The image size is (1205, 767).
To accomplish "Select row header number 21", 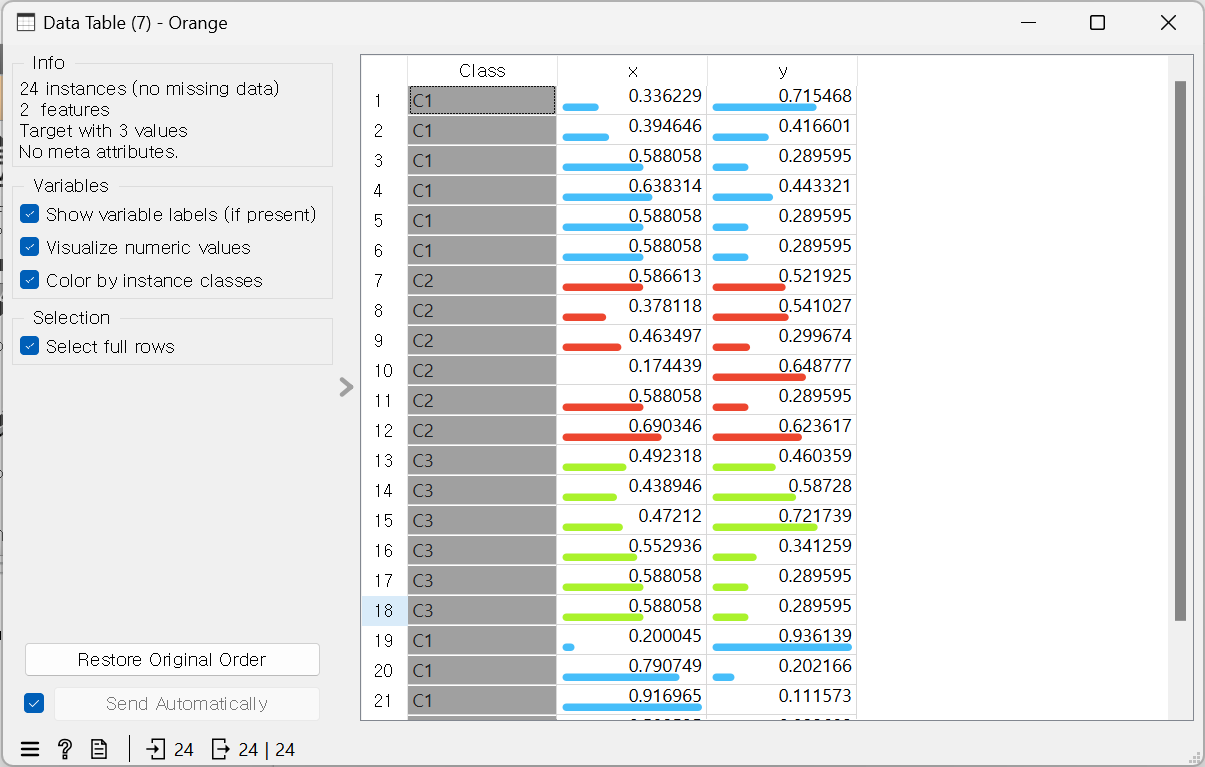I will [384, 701].
